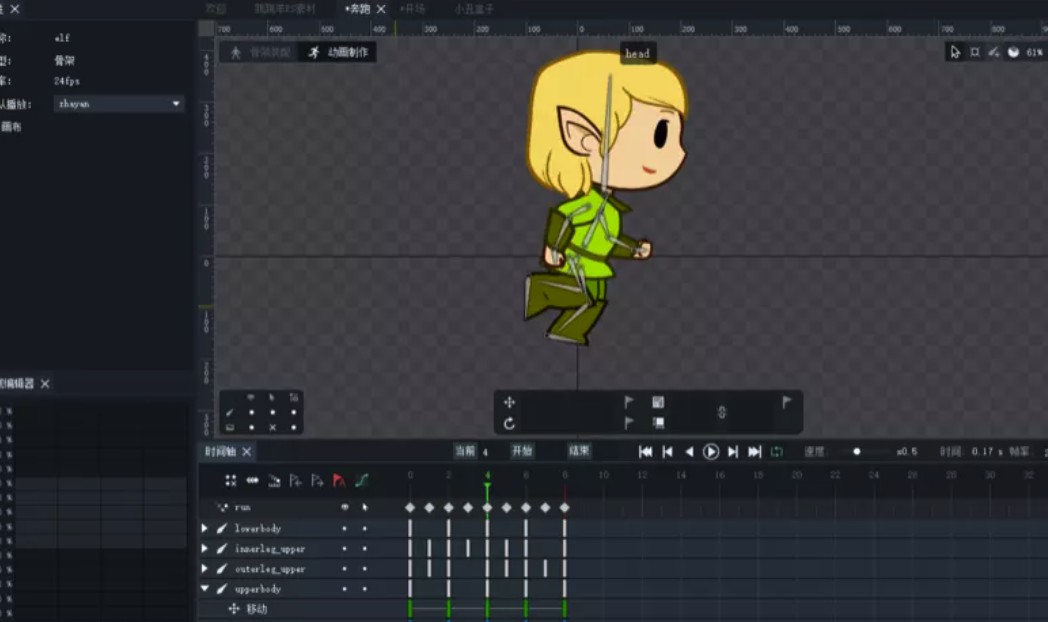
Task: Select the bone creation tool in canvas toolbar
Action: (994, 52)
